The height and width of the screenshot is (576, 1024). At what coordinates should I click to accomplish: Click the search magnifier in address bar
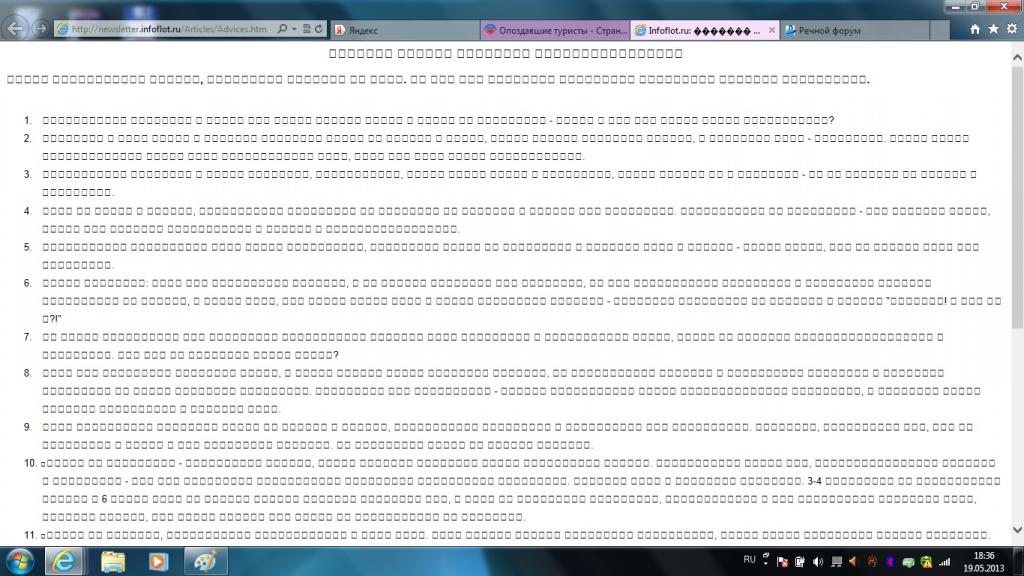[283, 30]
